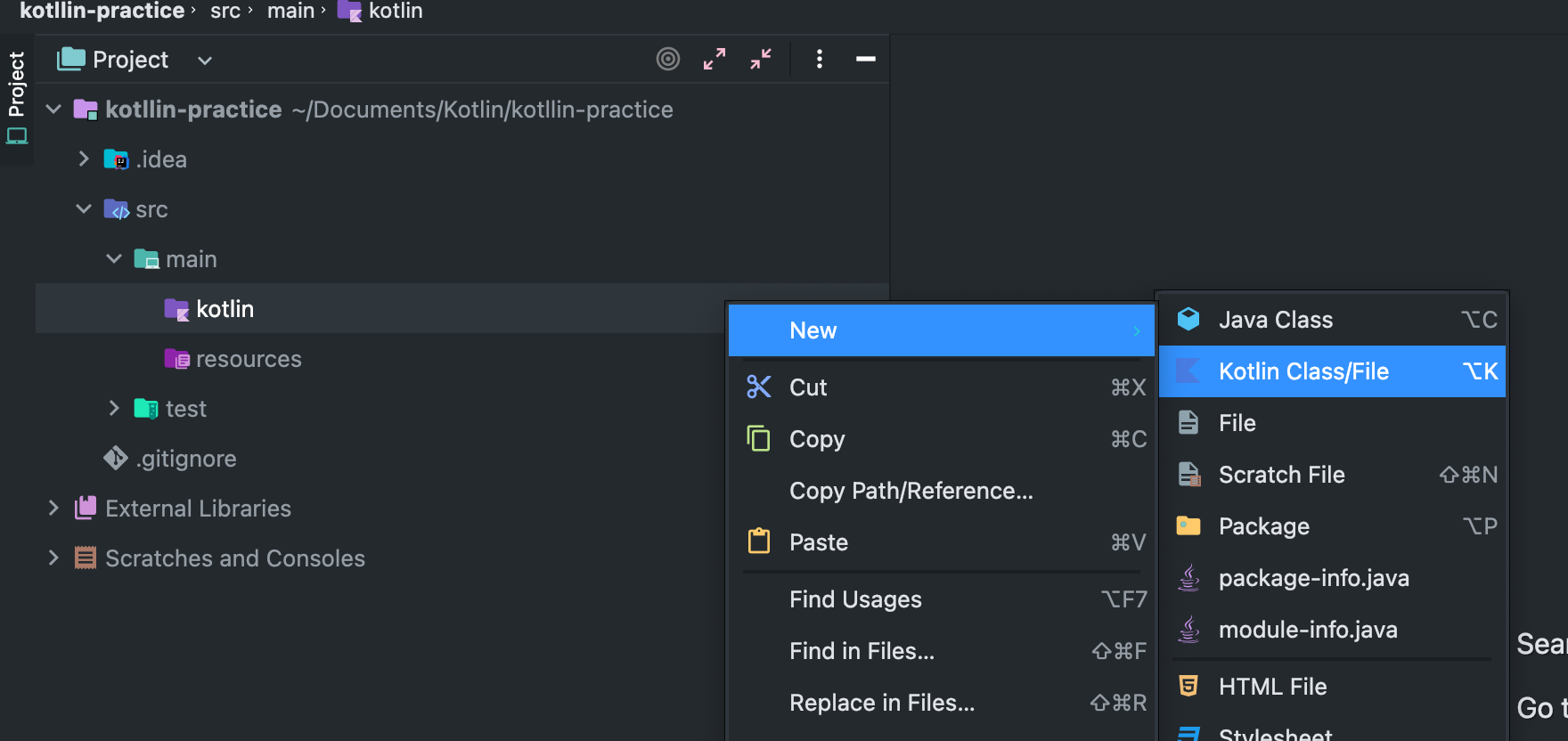
Task: Hide the Project panel with minus icon
Action: [x=866, y=59]
